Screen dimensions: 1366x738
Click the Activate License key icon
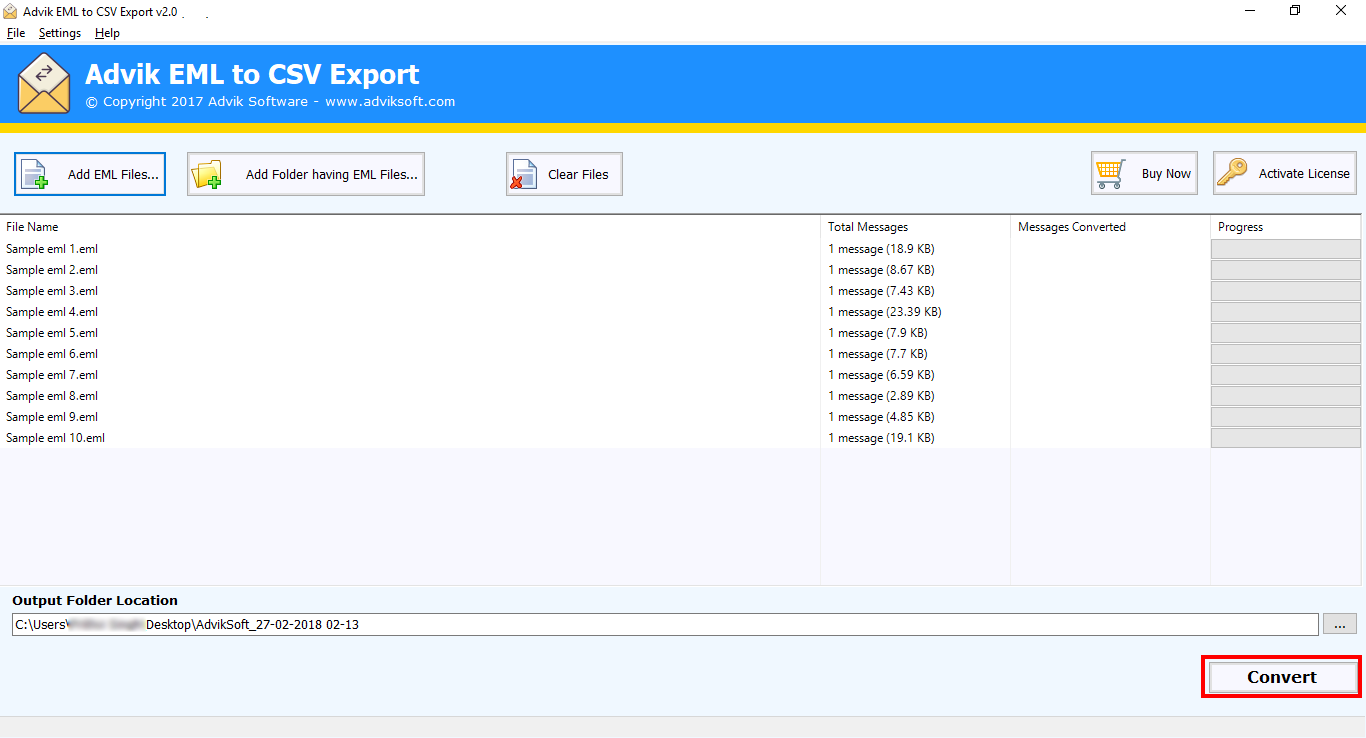click(1232, 173)
